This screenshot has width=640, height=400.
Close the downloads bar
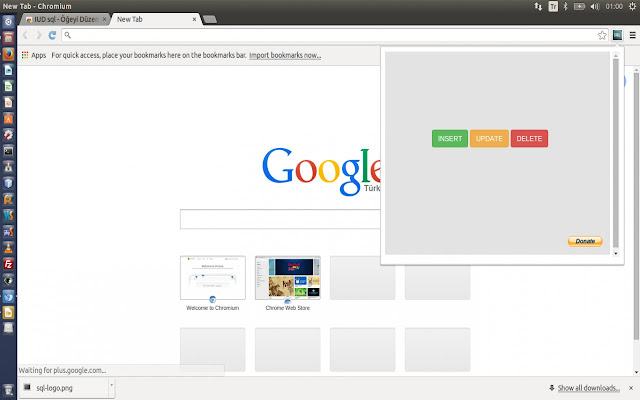pos(631,388)
